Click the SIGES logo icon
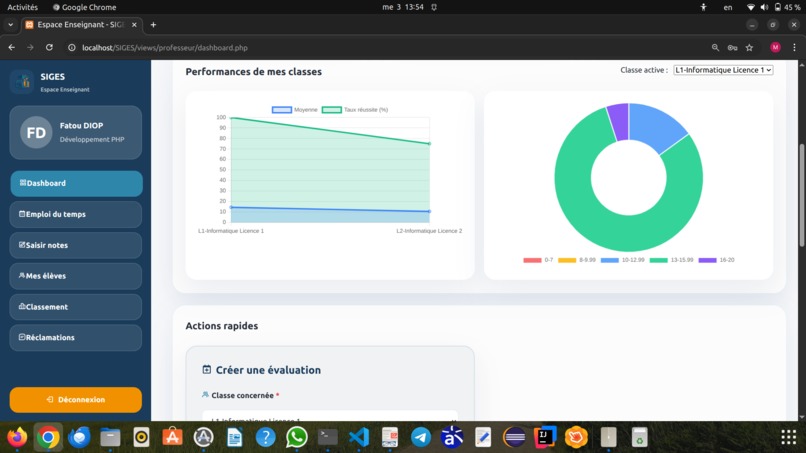The width and height of the screenshot is (806, 453). (22, 82)
